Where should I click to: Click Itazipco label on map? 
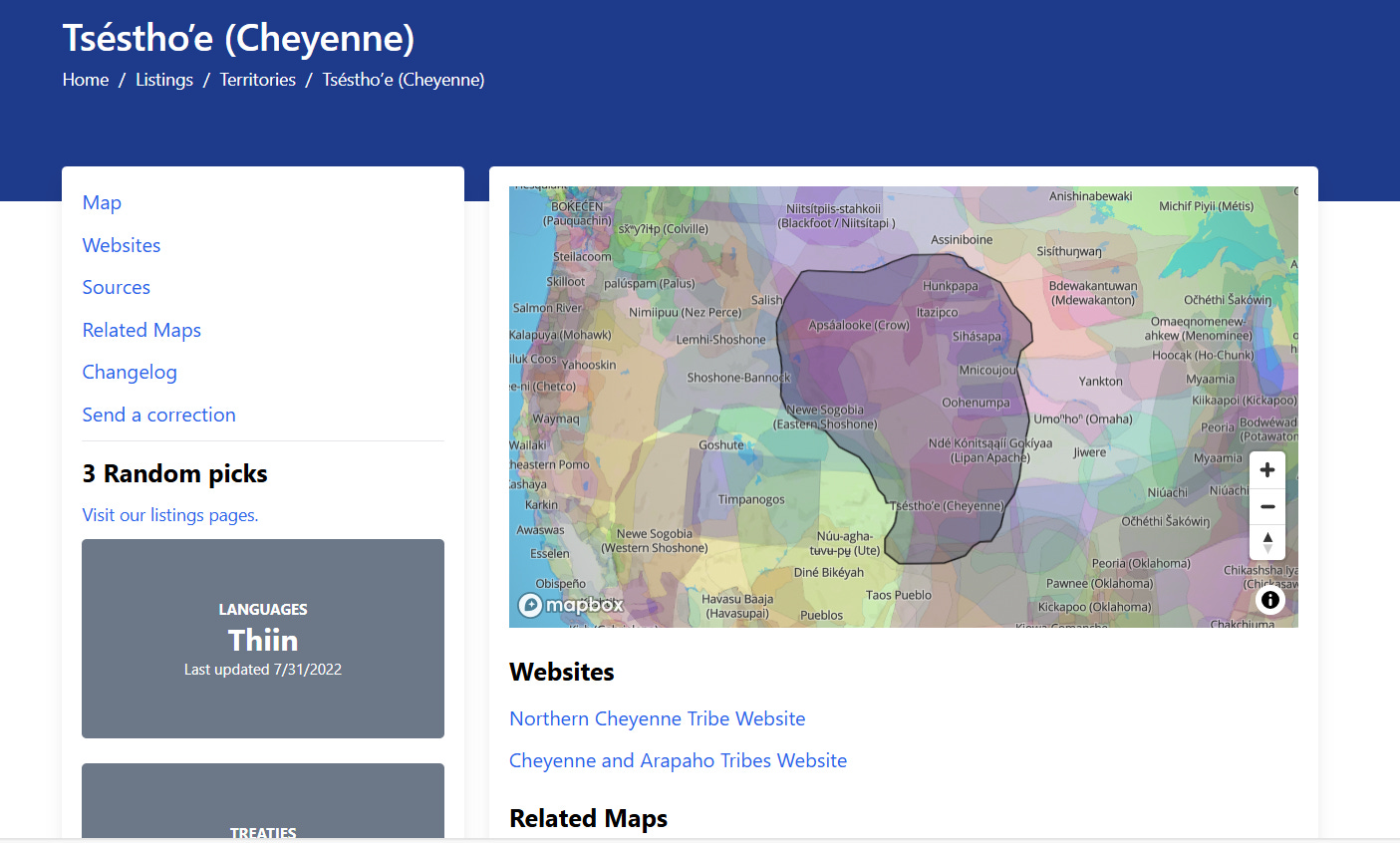pos(937,312)
